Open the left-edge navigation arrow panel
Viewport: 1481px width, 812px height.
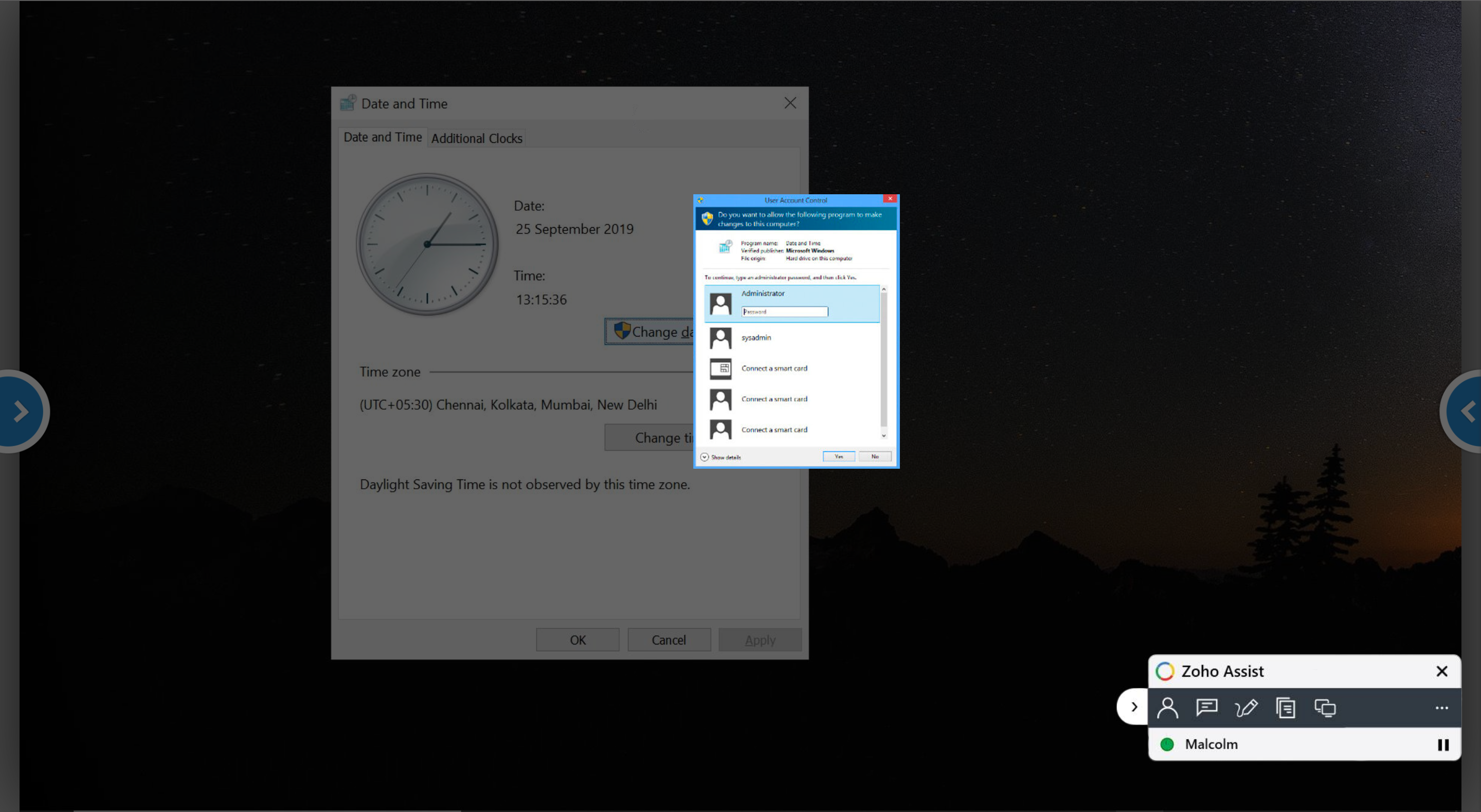point(21,411)
